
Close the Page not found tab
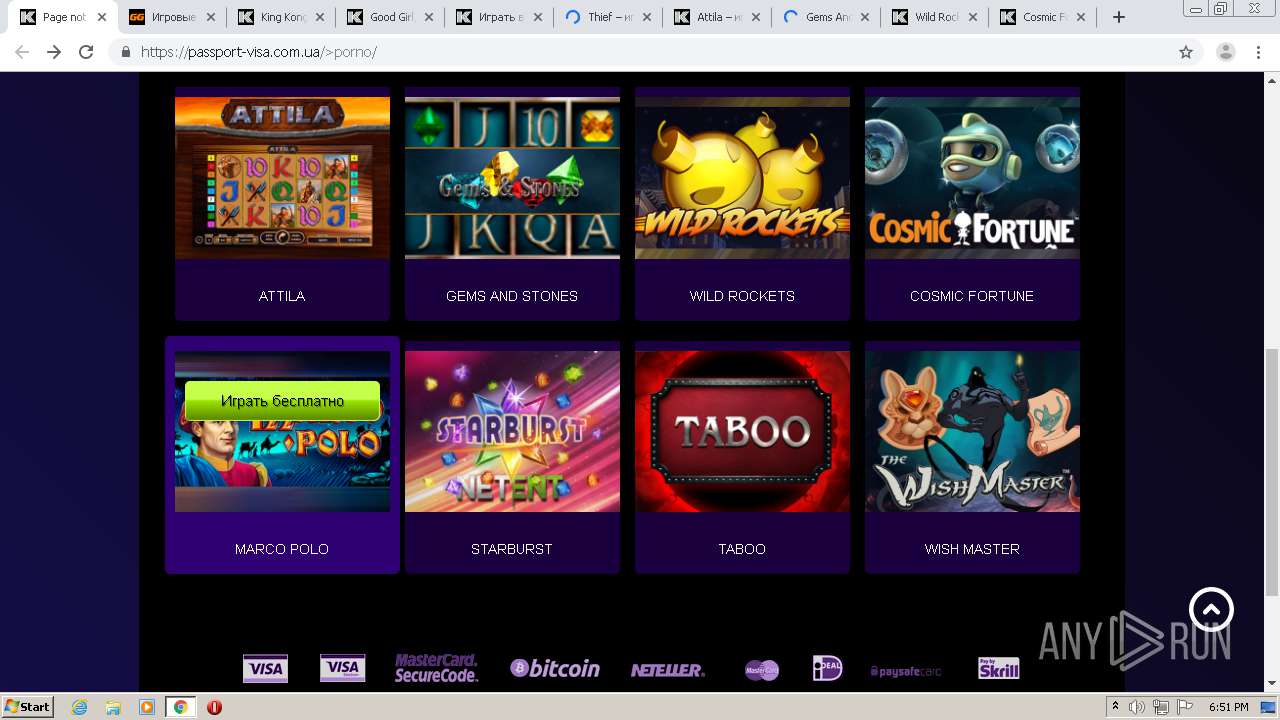101,17
